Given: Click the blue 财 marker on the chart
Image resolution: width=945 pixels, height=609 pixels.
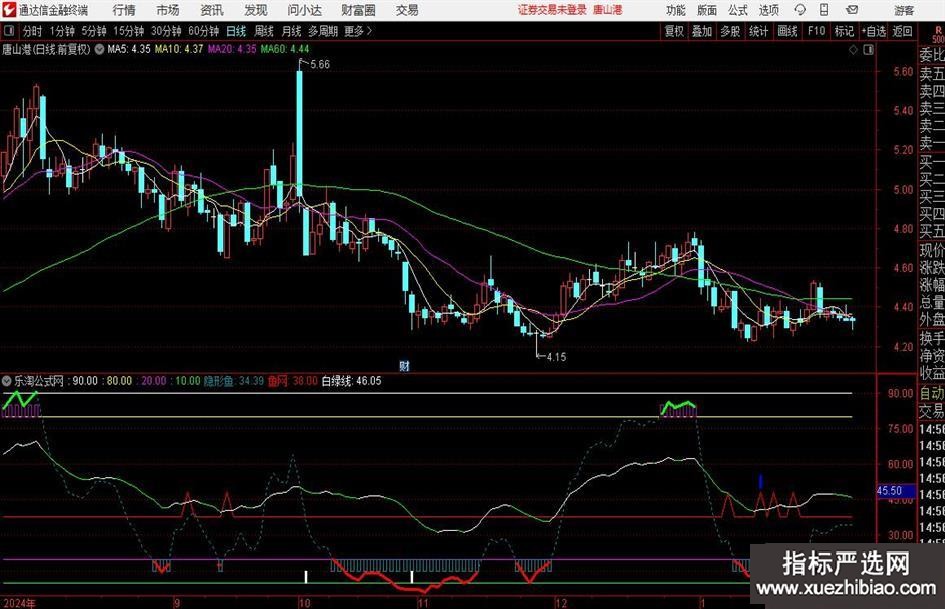Looking at the screenshot, I should [x=404, y=366].
